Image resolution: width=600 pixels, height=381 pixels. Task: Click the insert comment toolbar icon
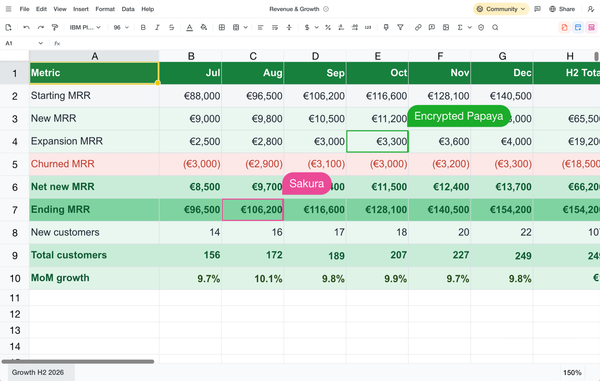(432, 27)
